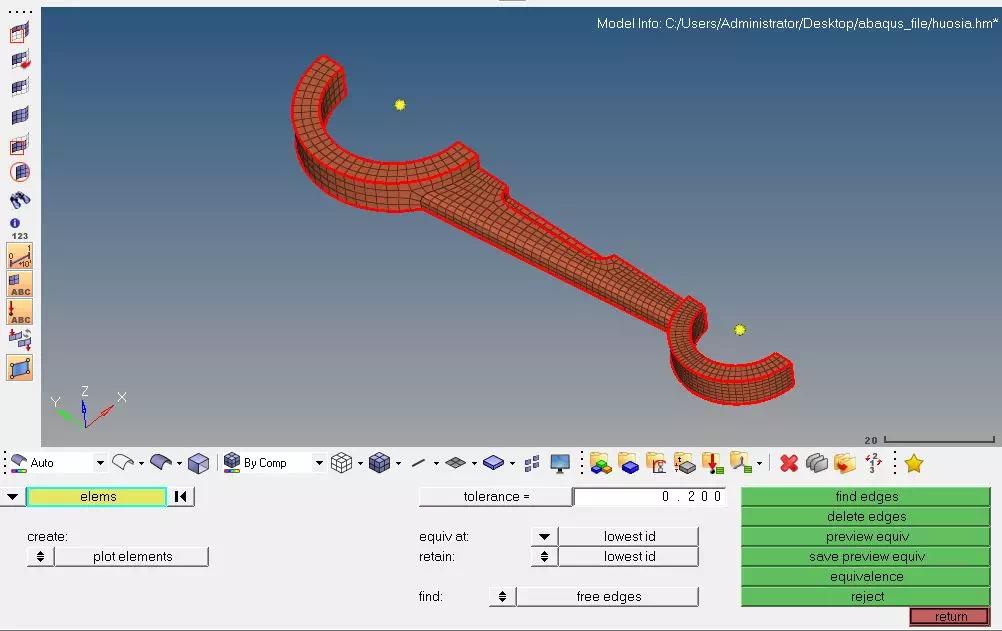This screenshot has height=631, width=1002.
Task: Select the shaded elements cube icon
Action: (380, 463)
